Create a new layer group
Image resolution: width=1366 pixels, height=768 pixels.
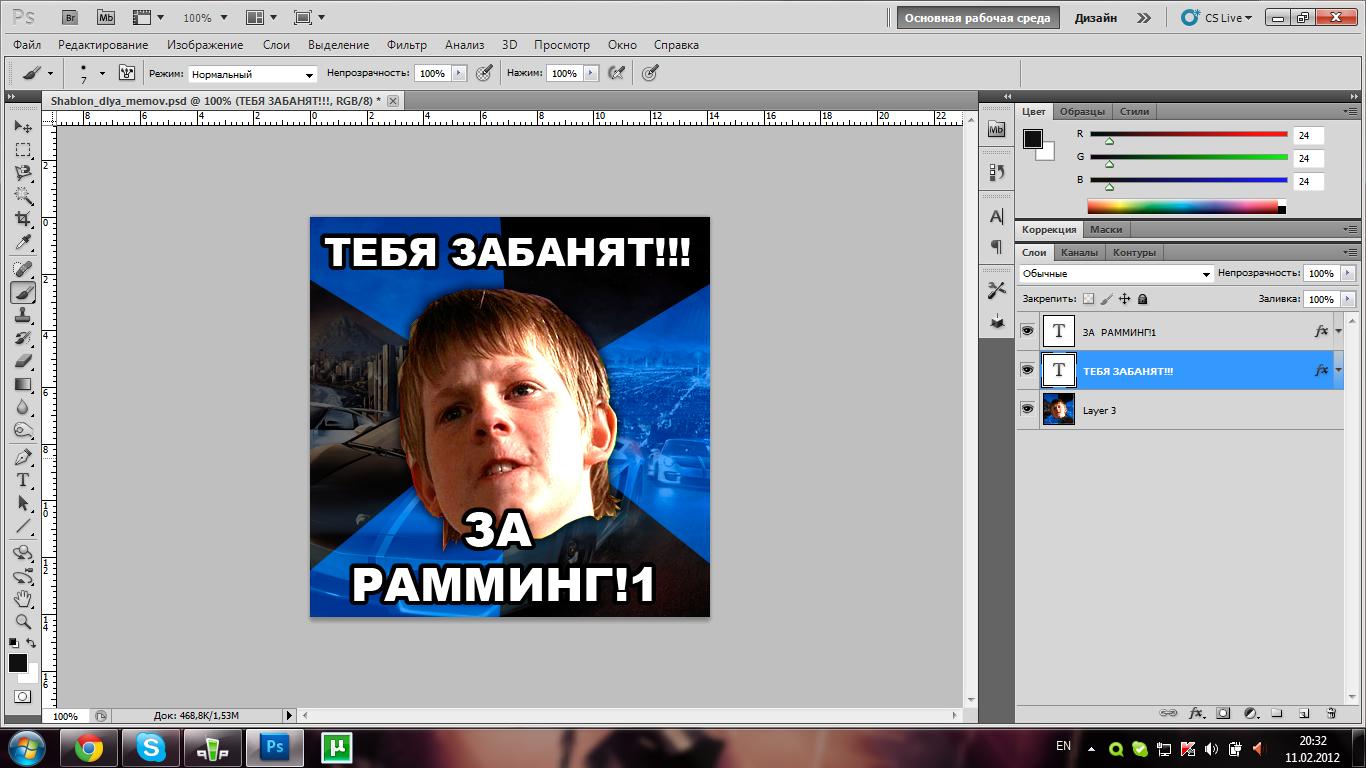pyautogui.click(x=1277, y=713)
